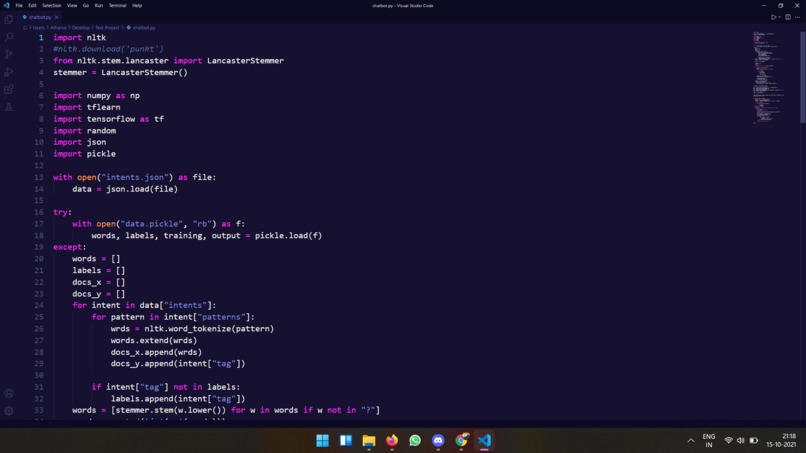Click 'docs_x.append(wrds)' on line 28
The width and height of the screenshot is (806, 453).
(x=156, y=352)
